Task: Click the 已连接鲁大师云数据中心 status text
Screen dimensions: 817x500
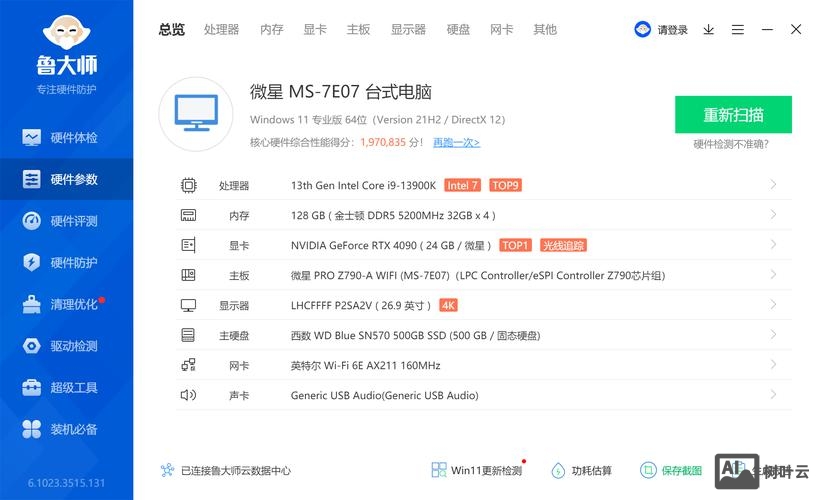Action: point(236,471)
